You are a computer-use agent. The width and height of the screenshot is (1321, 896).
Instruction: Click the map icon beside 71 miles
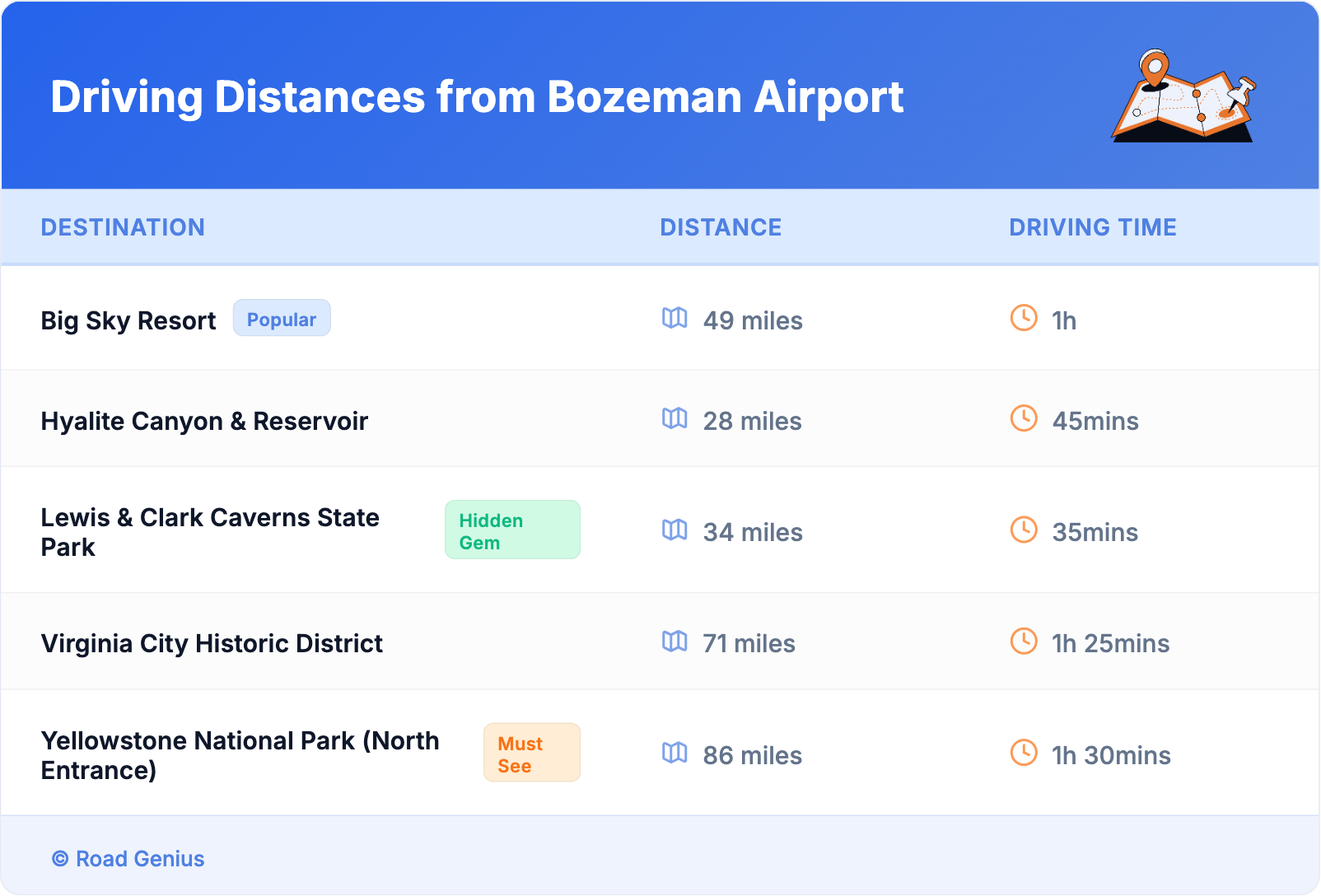pos(675,641)
